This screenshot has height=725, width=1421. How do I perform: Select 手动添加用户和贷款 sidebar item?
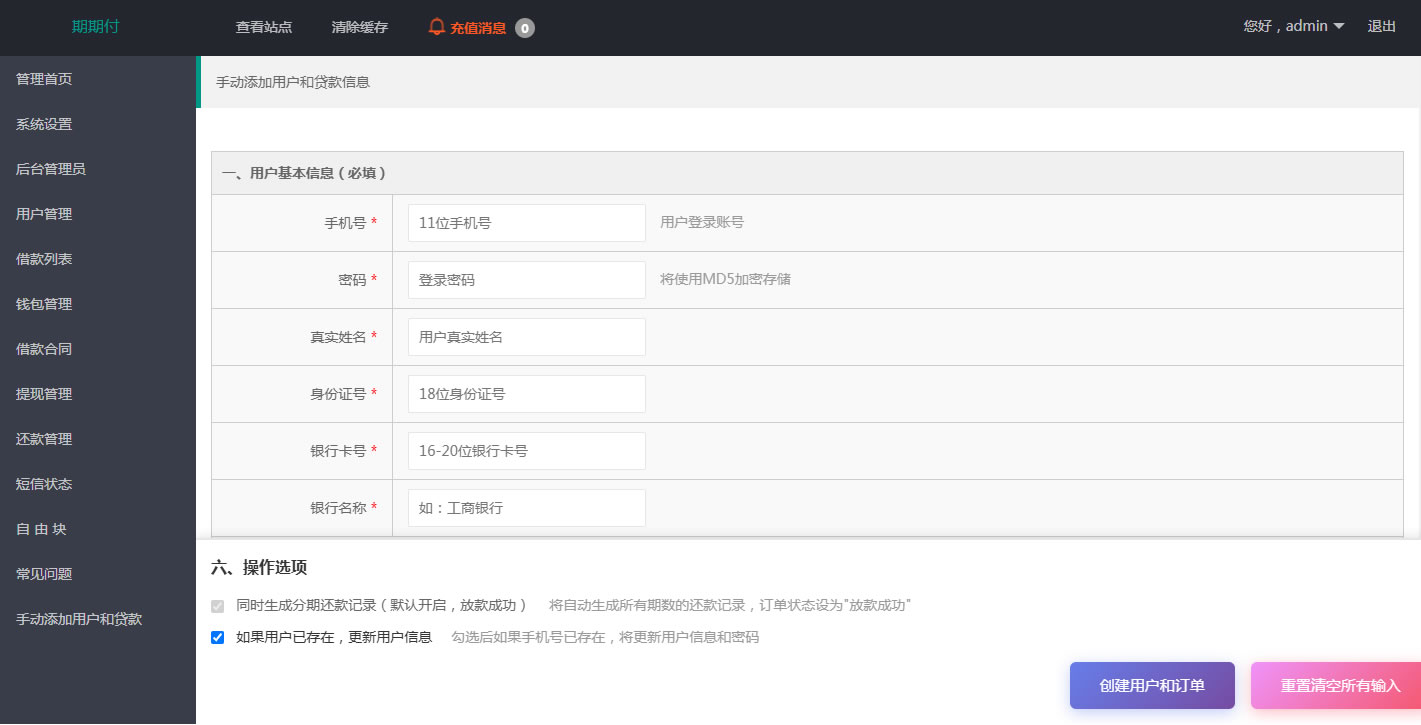pos(79,619)
